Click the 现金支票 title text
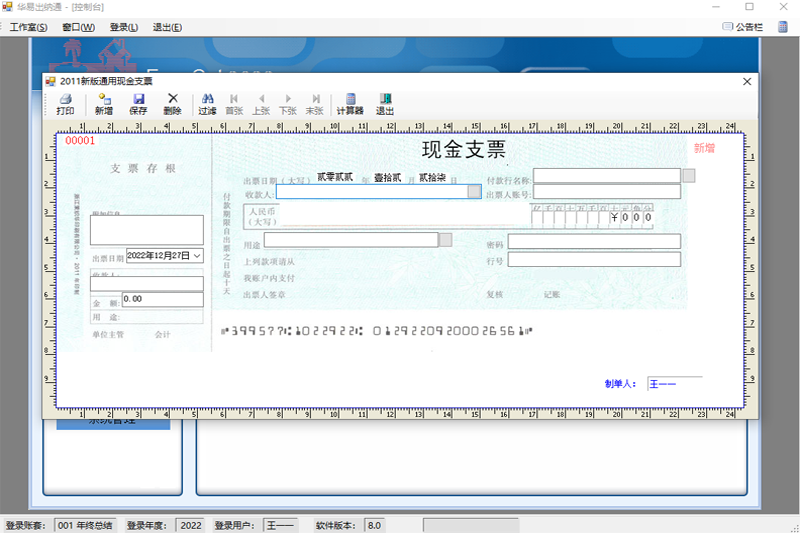800x533 pixels. point(464,149)
